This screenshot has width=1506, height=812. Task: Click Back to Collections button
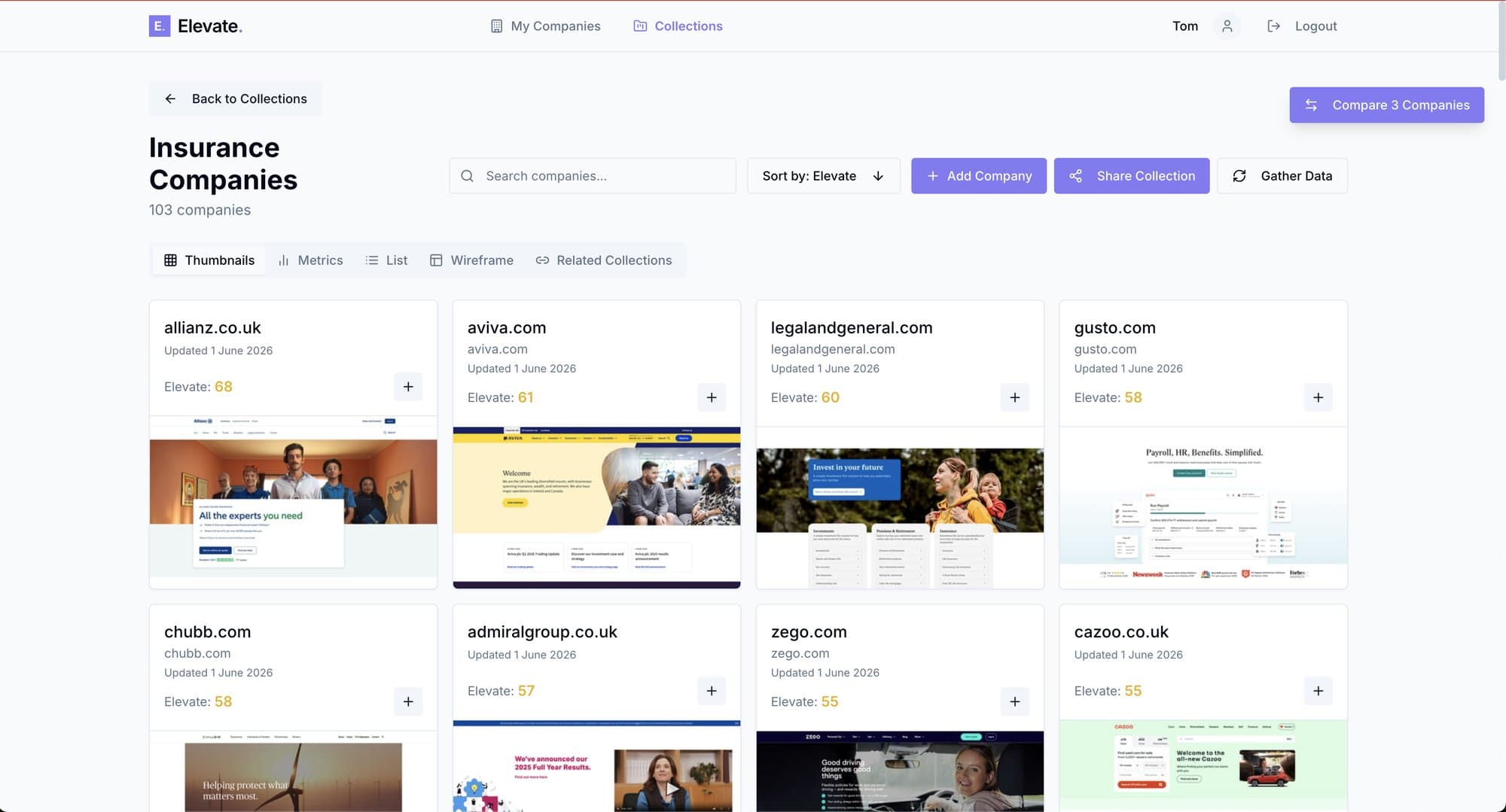(235, 99)
